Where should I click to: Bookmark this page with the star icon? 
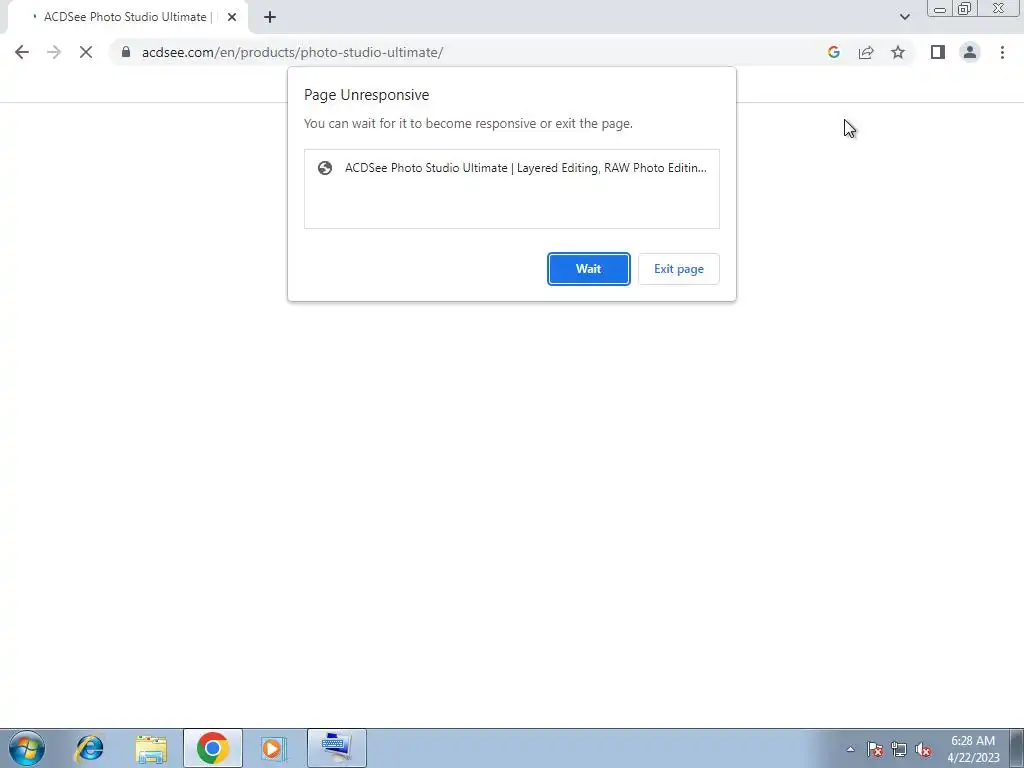(898, 52)
